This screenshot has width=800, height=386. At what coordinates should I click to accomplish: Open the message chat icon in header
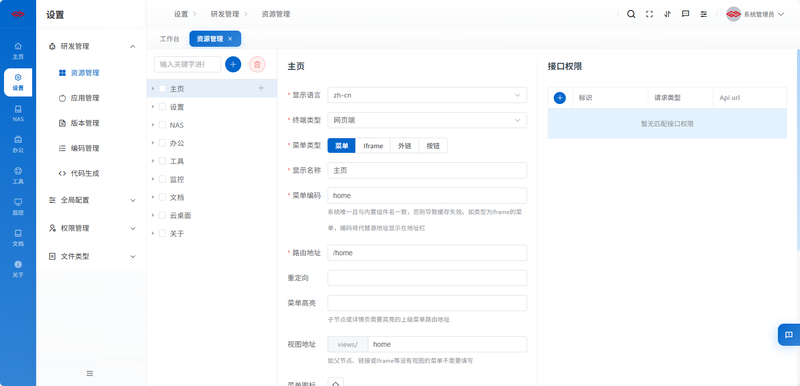(686, 14)
